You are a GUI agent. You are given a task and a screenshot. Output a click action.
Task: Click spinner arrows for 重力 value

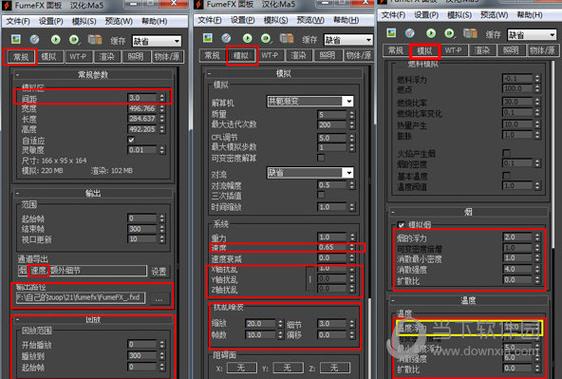tap(352, 237)
